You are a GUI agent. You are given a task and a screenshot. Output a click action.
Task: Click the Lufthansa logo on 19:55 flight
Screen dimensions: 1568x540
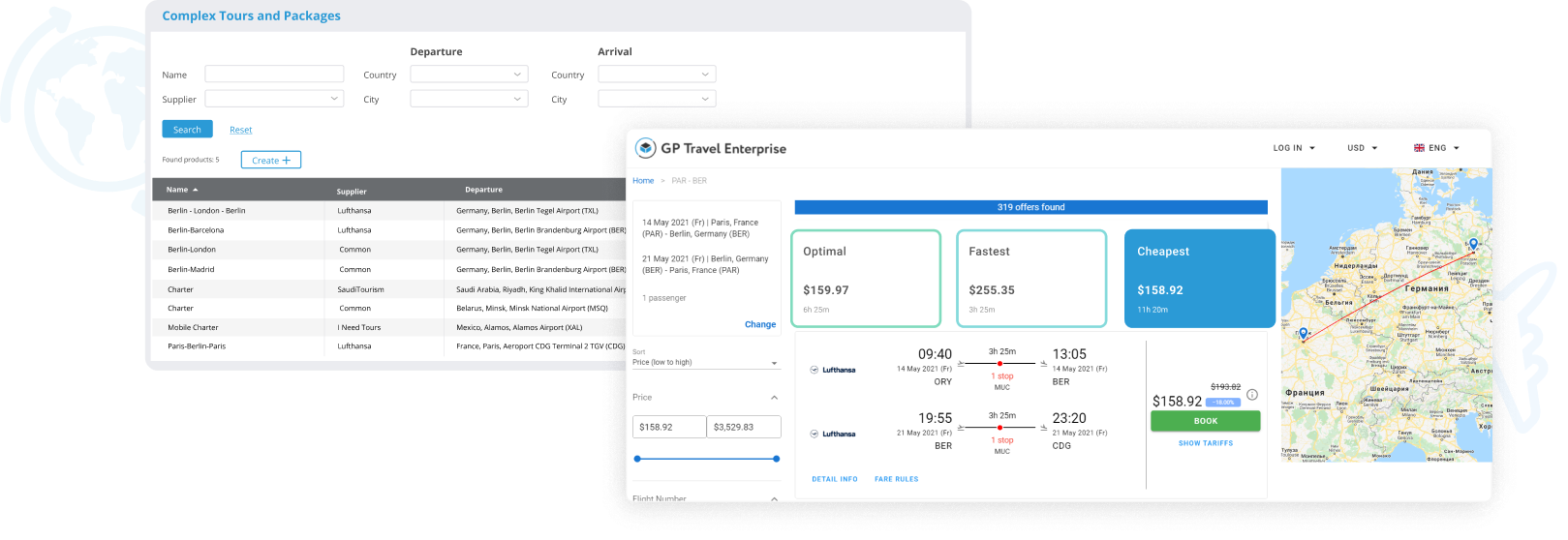[833, 435]
